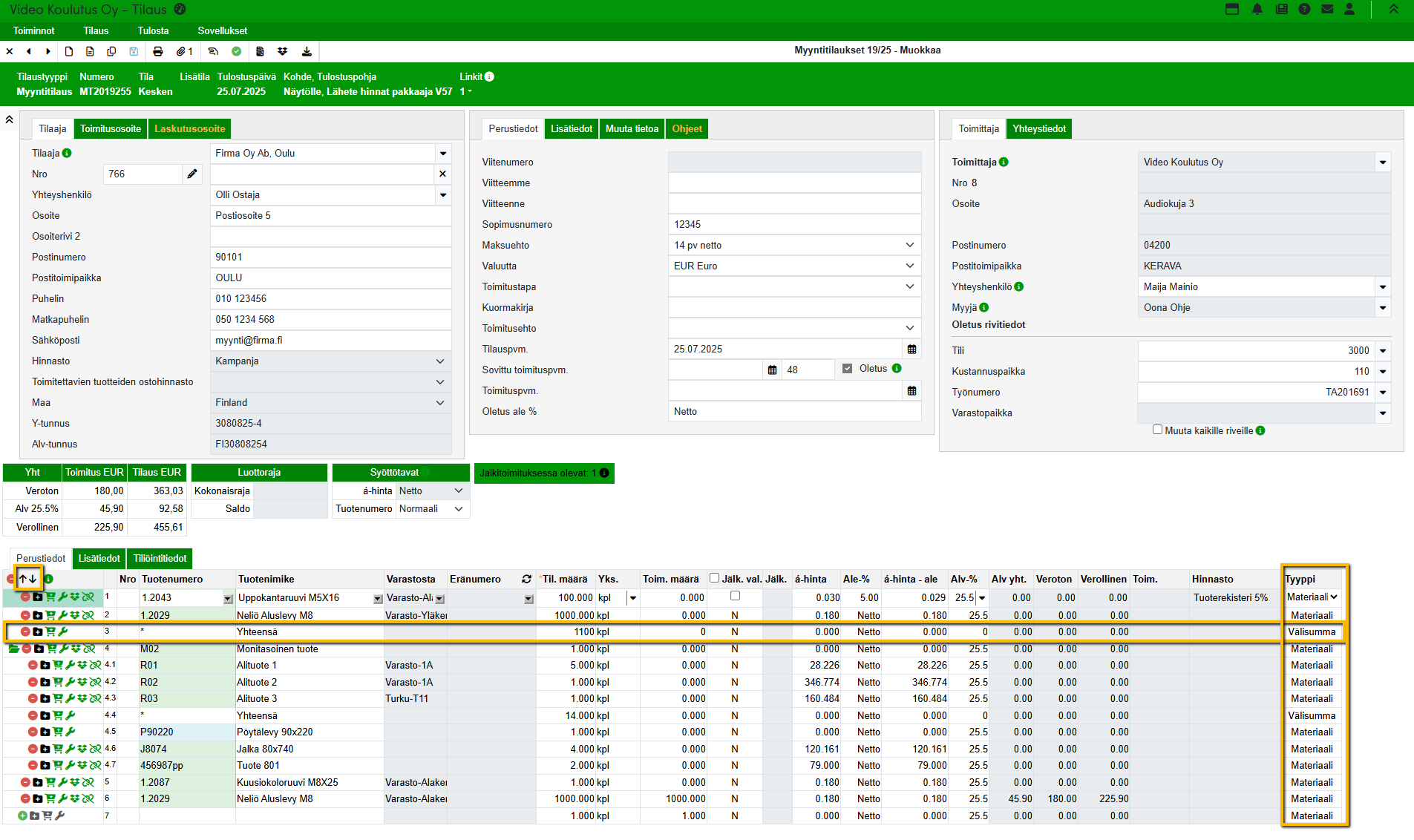Toggle the Oletus checkbox
Viewport: 1414px width, 840px height.
coord(848,369)
